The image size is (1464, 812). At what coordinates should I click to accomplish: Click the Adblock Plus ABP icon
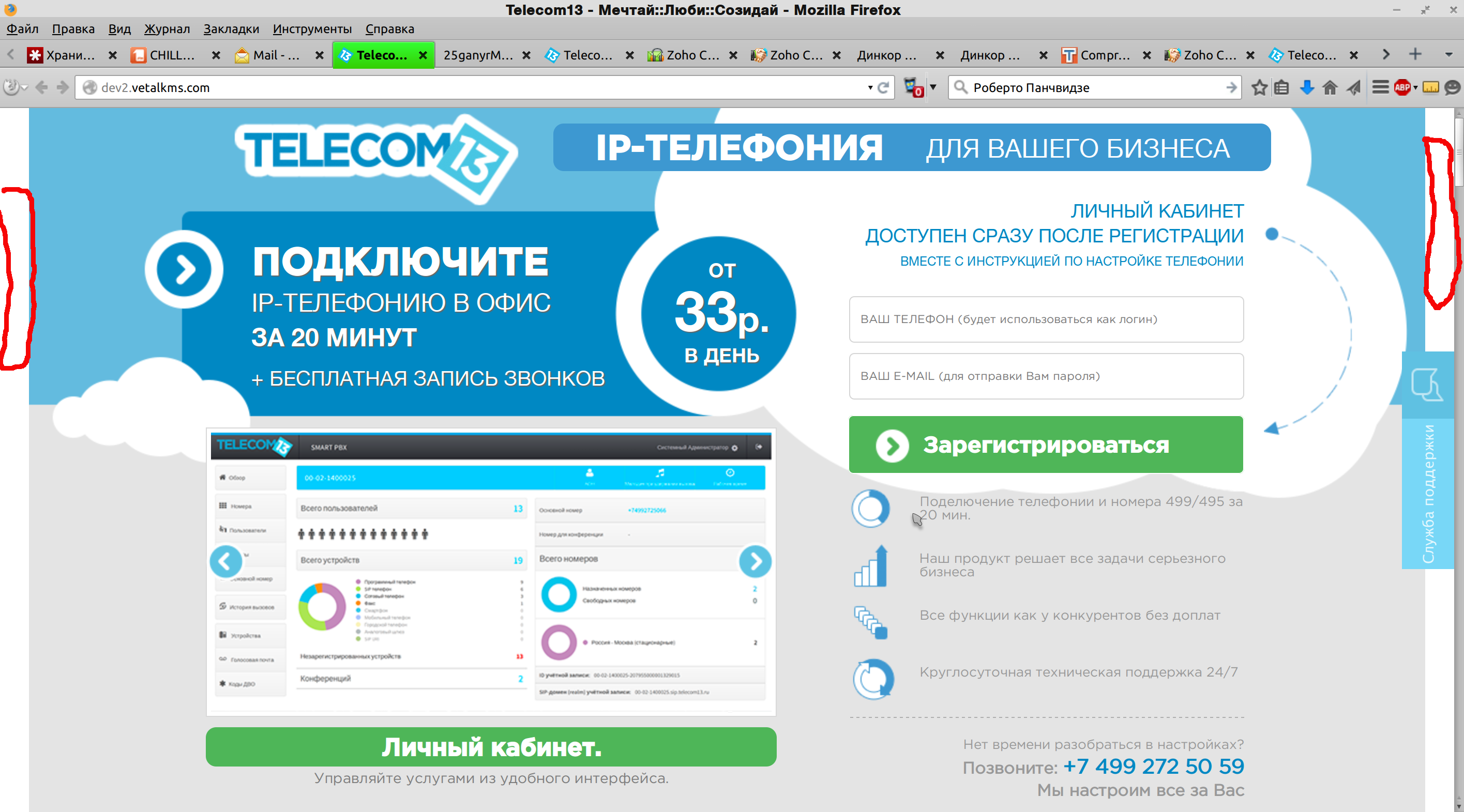[1402, 87]
